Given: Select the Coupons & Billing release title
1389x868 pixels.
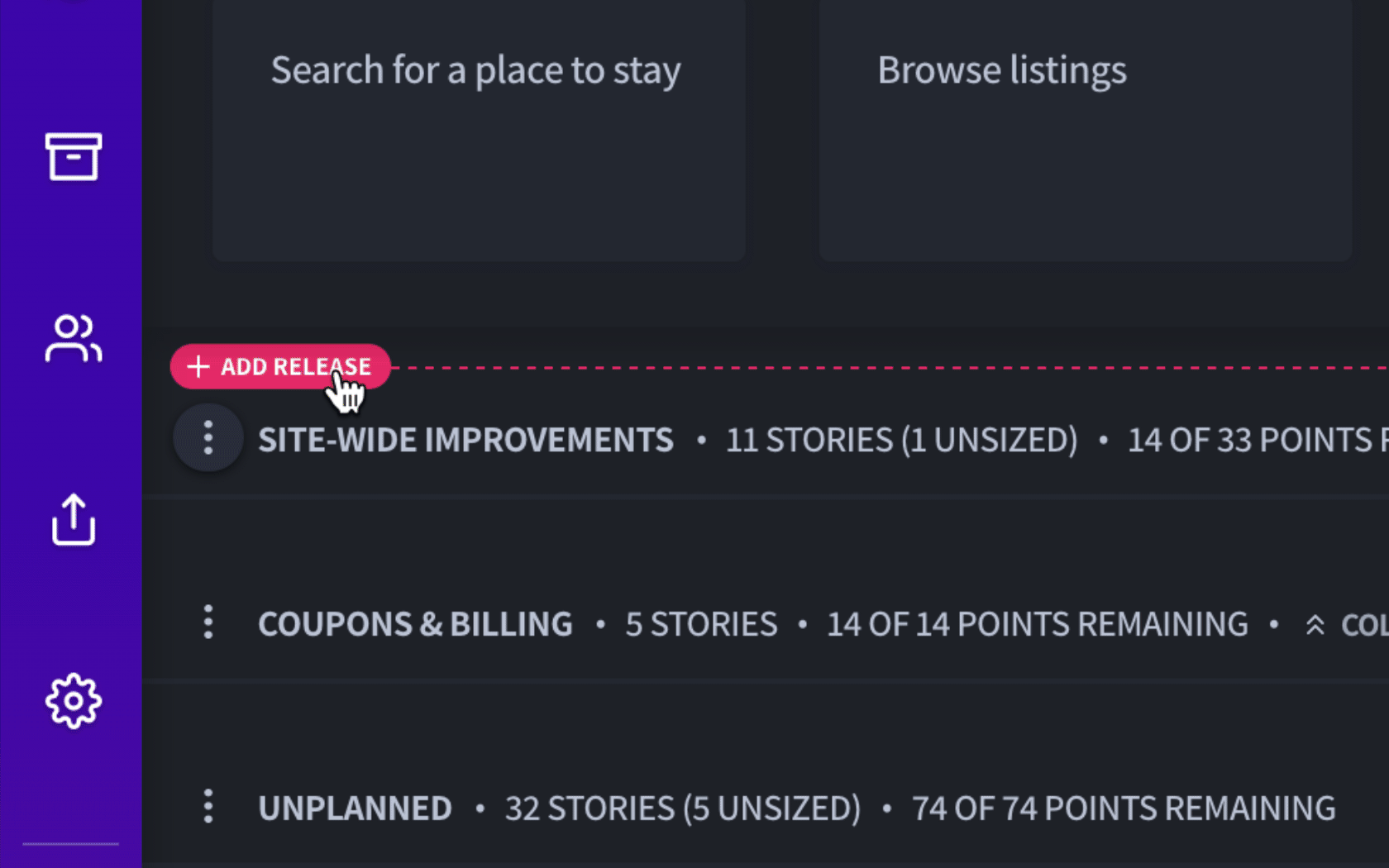Looking at the screenshot, I should (x=415, y=624).
